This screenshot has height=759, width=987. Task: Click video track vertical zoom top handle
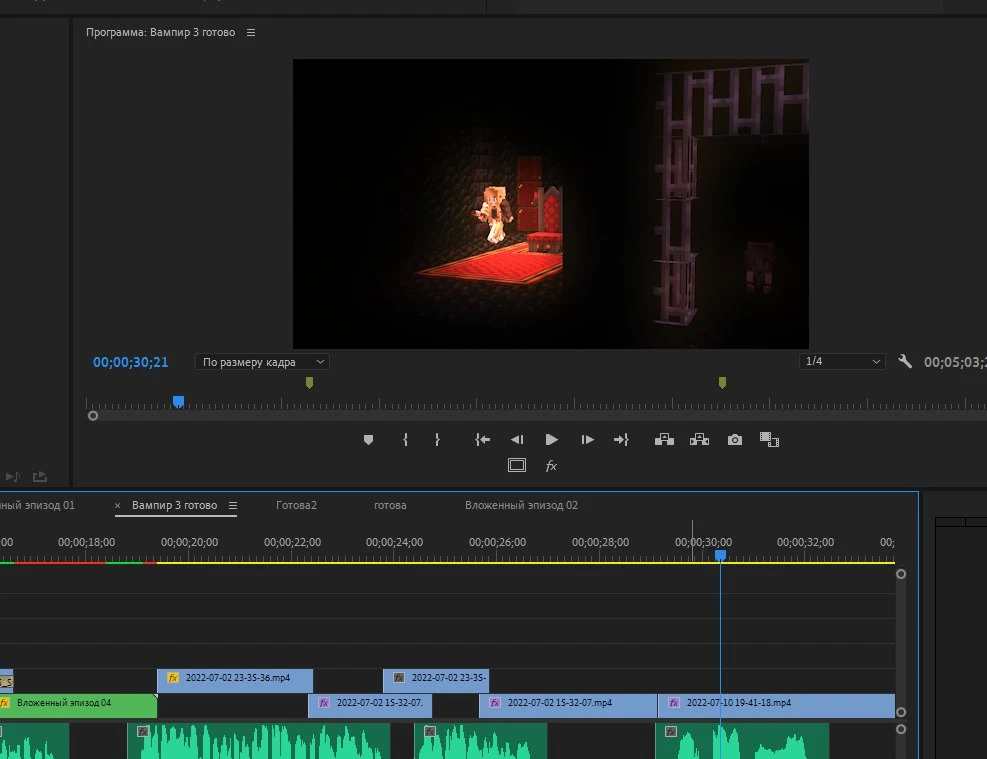coord(901,574)
